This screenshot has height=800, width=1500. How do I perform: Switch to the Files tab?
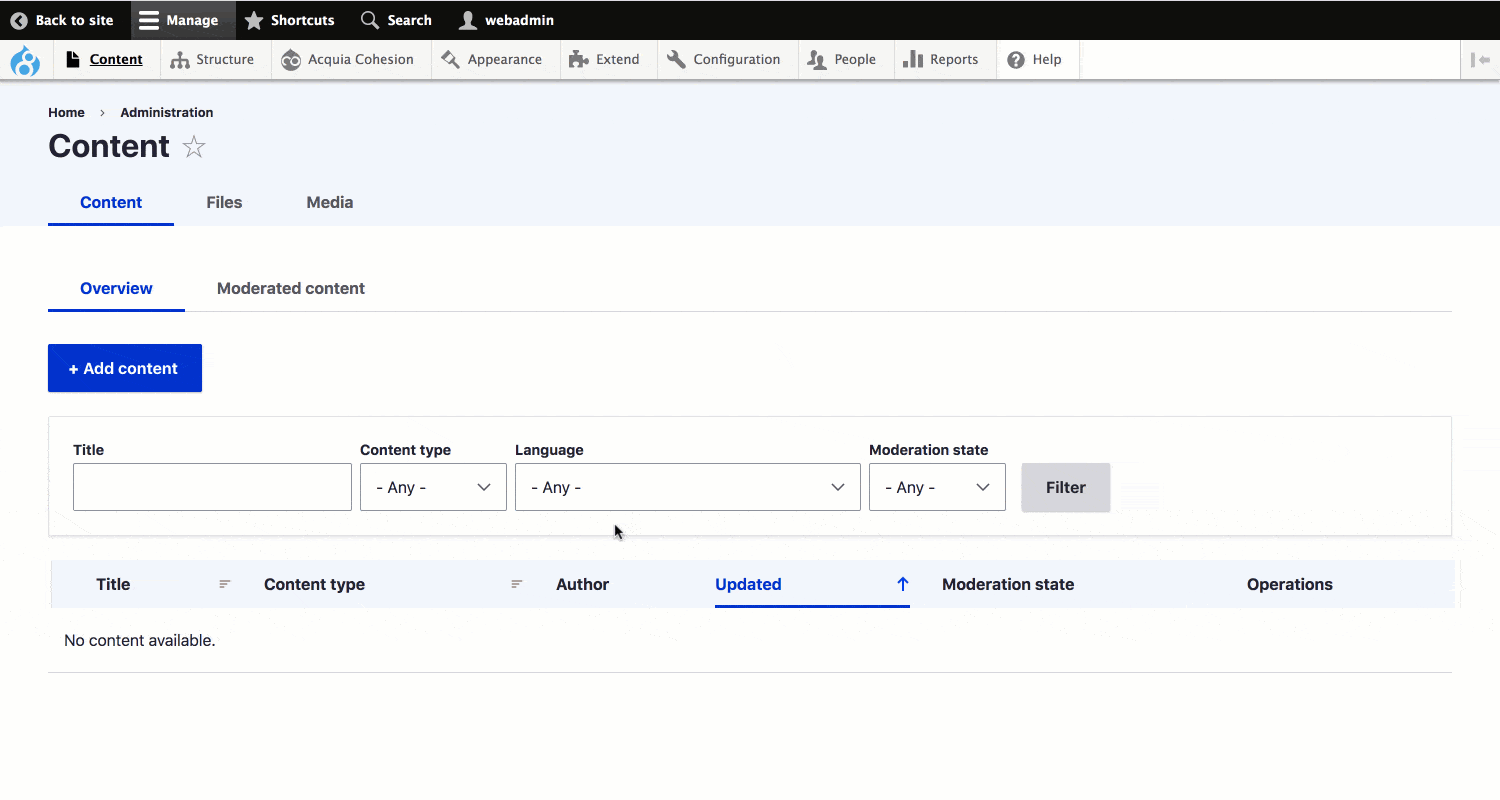point(224,202)
